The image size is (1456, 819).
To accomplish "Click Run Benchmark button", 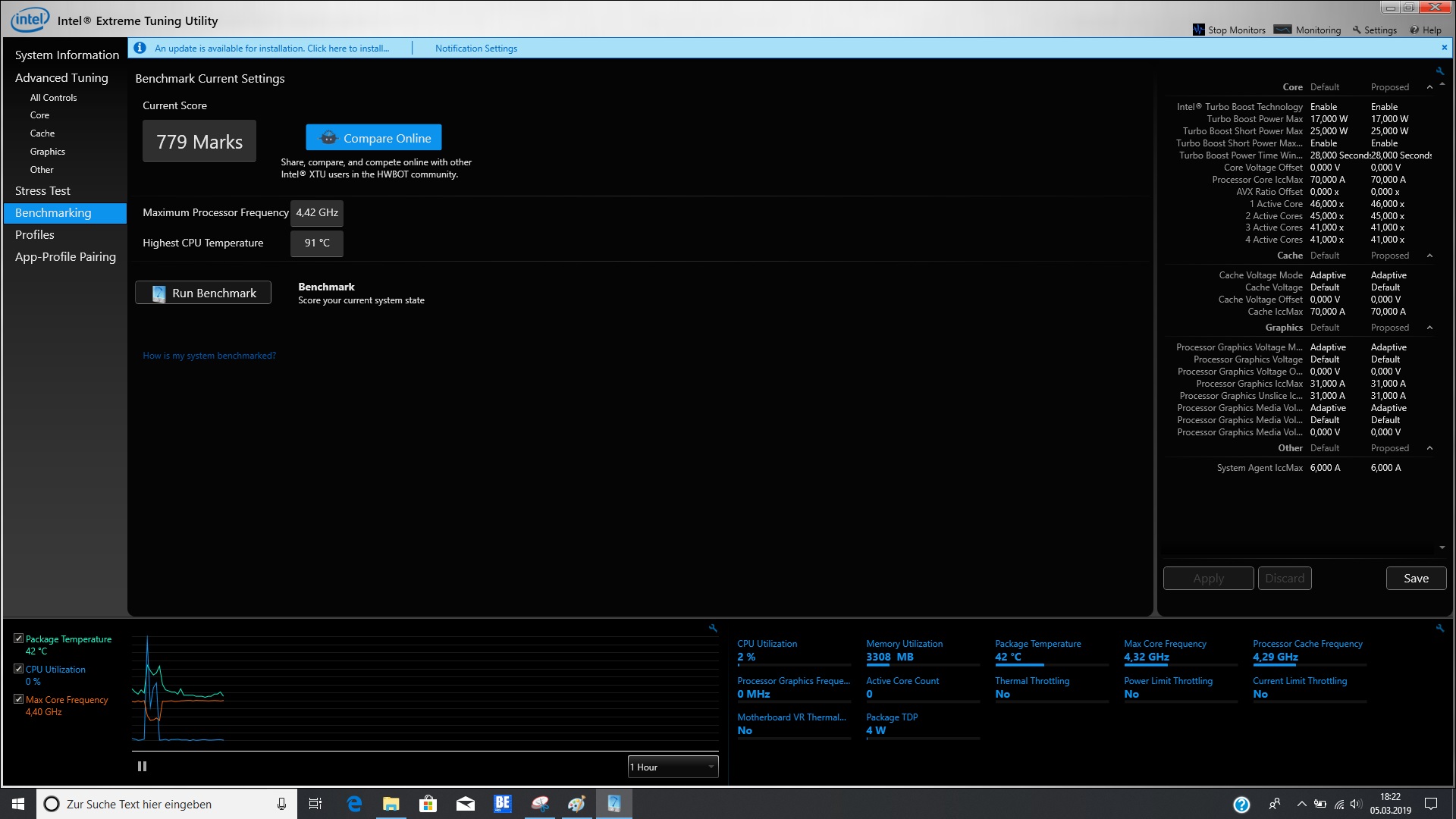I will pyautogui.click(x=203, y=293).
